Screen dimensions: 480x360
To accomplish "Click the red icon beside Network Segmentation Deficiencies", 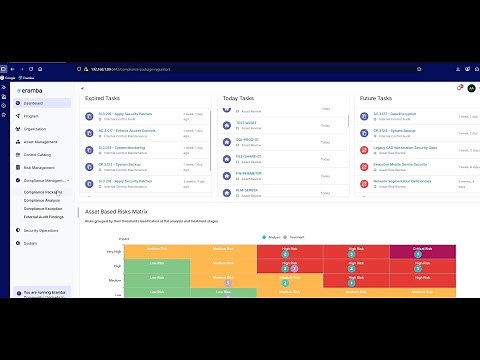I will click(x=364, y=184).
